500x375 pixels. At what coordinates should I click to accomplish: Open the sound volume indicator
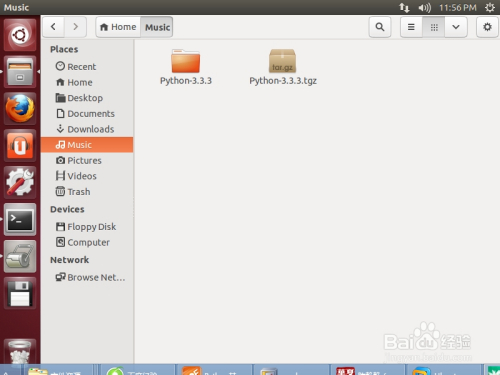(x=425, y=7)
